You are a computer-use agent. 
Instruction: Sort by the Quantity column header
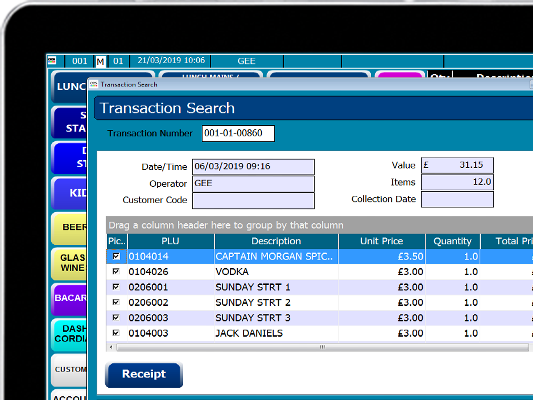[452, 241]
